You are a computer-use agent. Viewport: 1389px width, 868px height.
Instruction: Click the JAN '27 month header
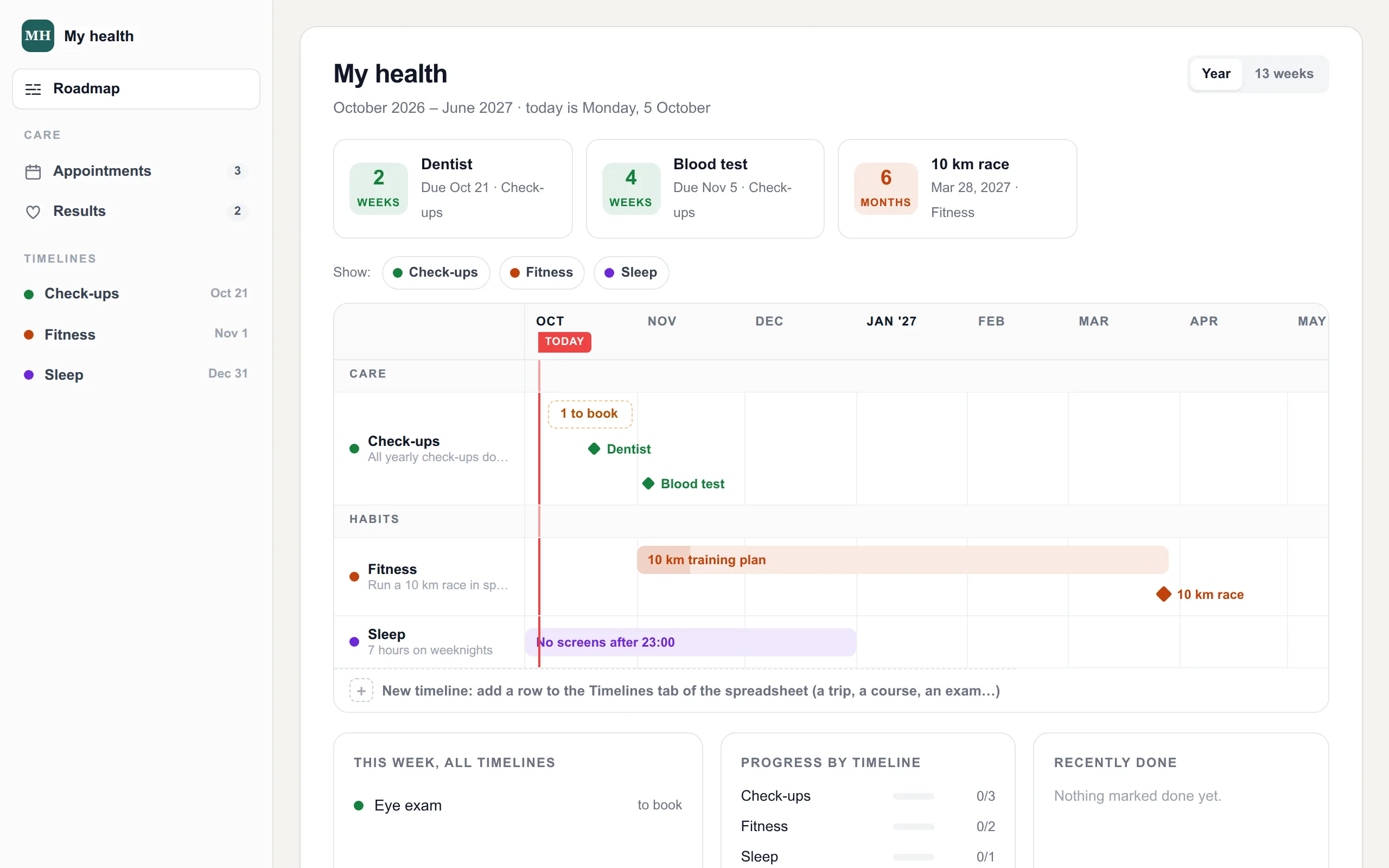click(891, 322)
